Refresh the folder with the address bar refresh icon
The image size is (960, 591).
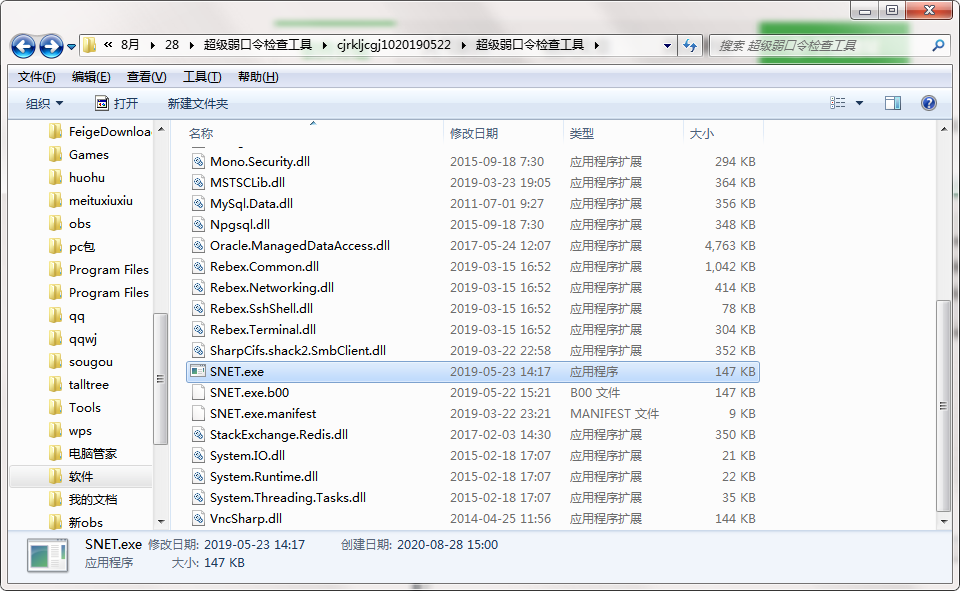pyautogui.click(x=690, y=45)
